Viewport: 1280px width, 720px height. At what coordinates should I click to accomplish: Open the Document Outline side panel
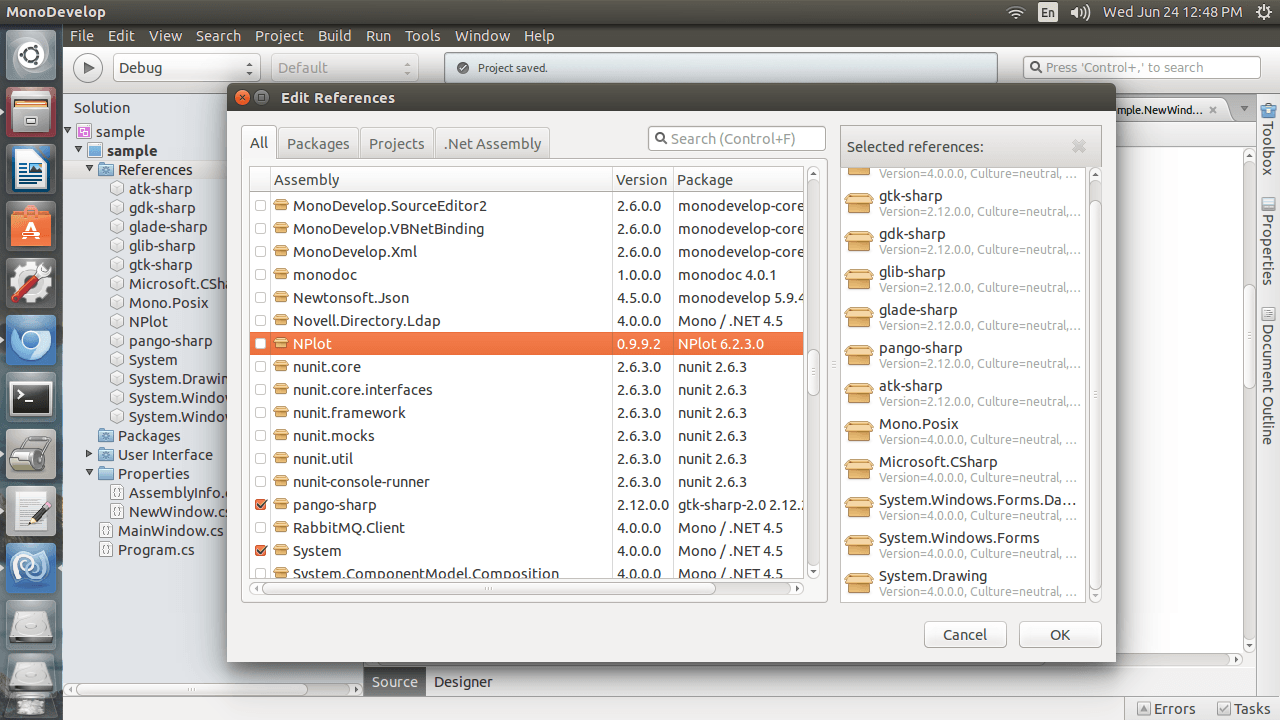point(1268,376)
